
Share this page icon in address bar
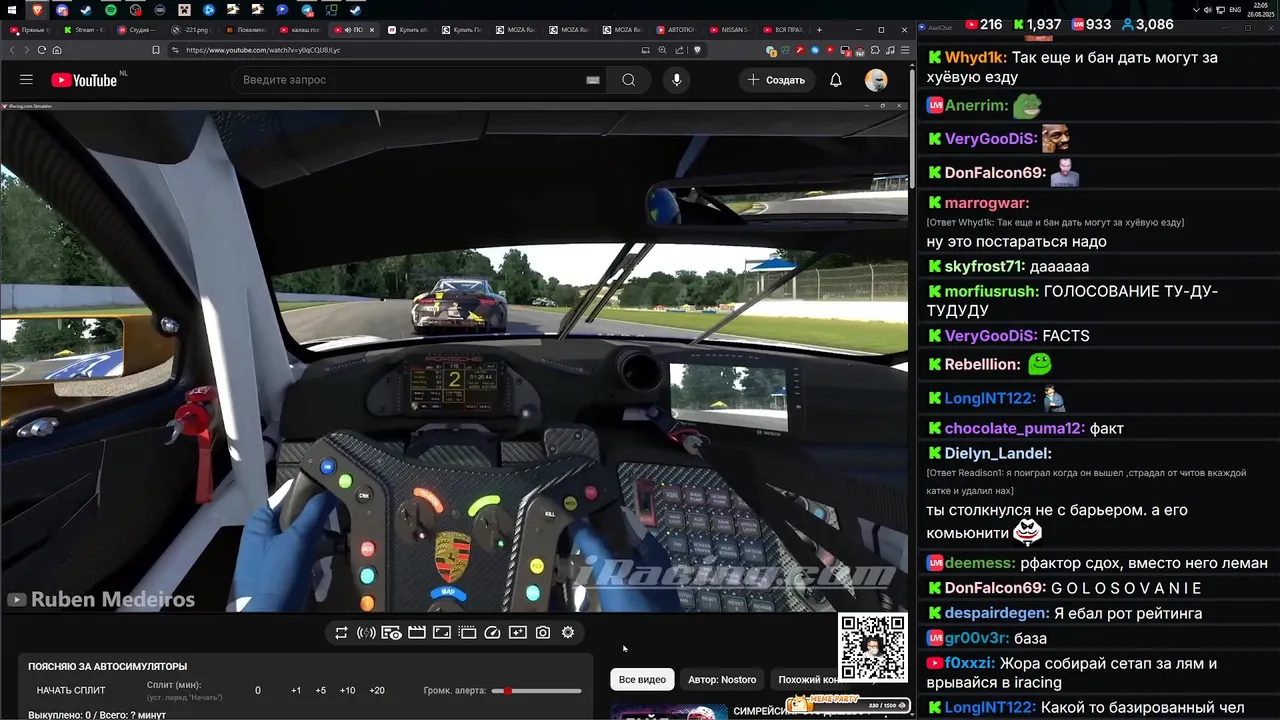tap(678, 50)
